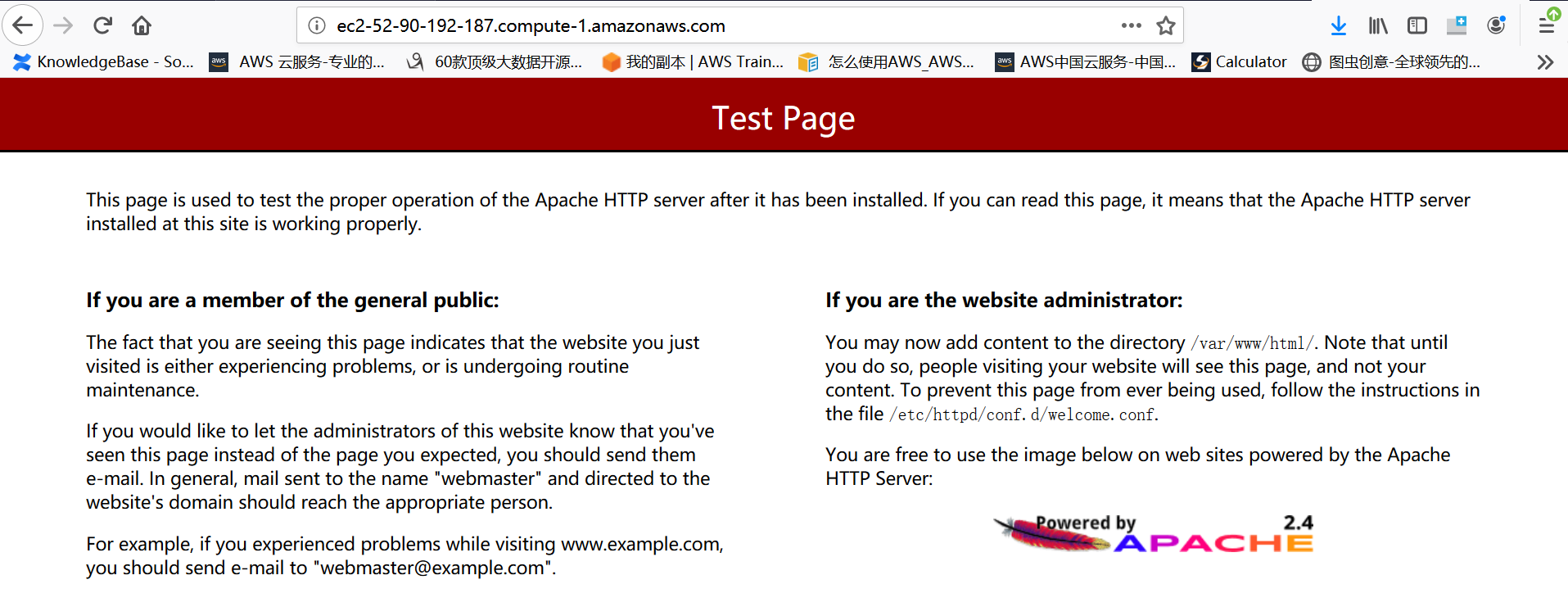Open the Firefox account icon

point(1496,25)
